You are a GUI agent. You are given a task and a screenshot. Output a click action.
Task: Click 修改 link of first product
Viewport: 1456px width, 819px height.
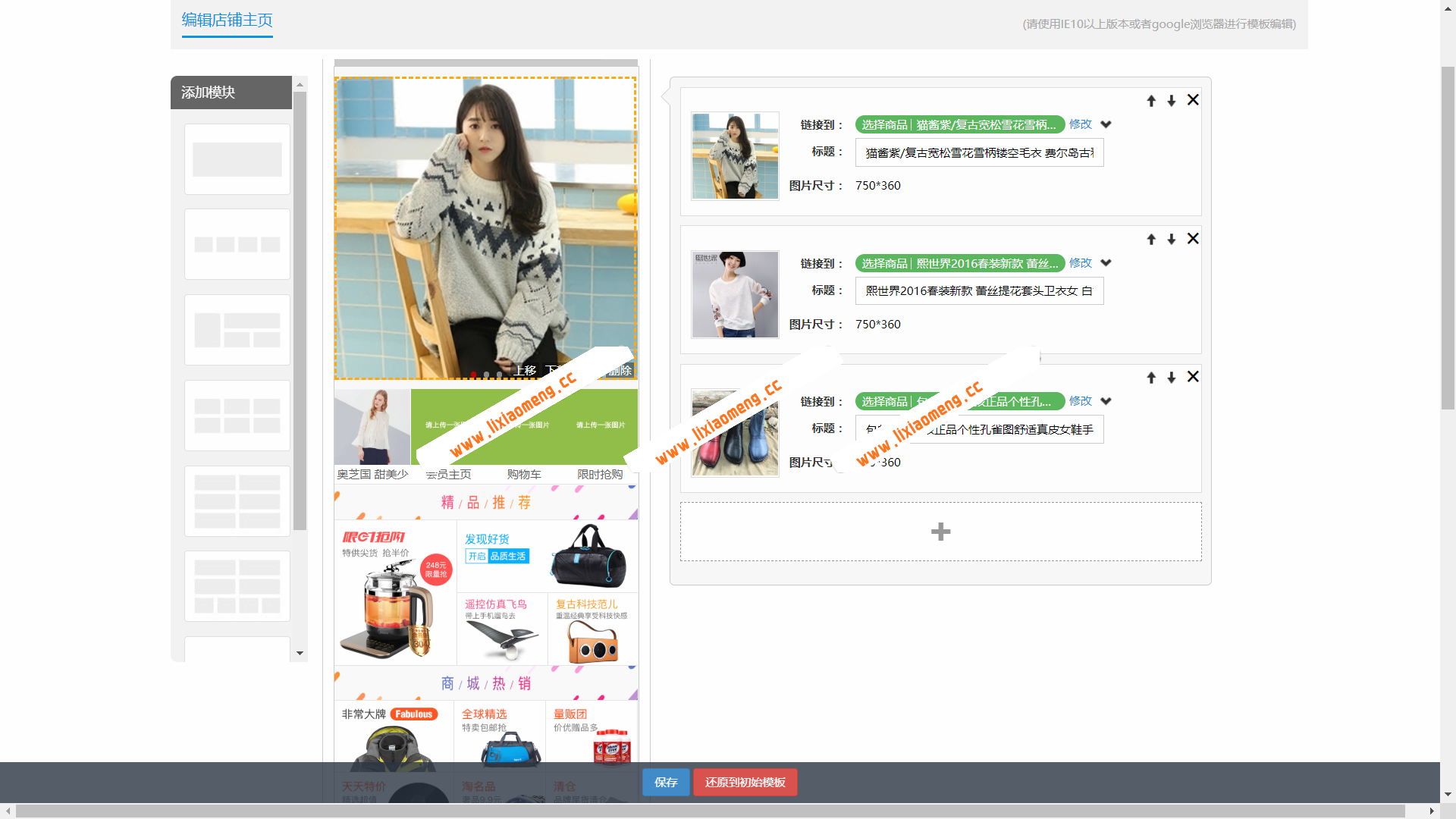1080,124
